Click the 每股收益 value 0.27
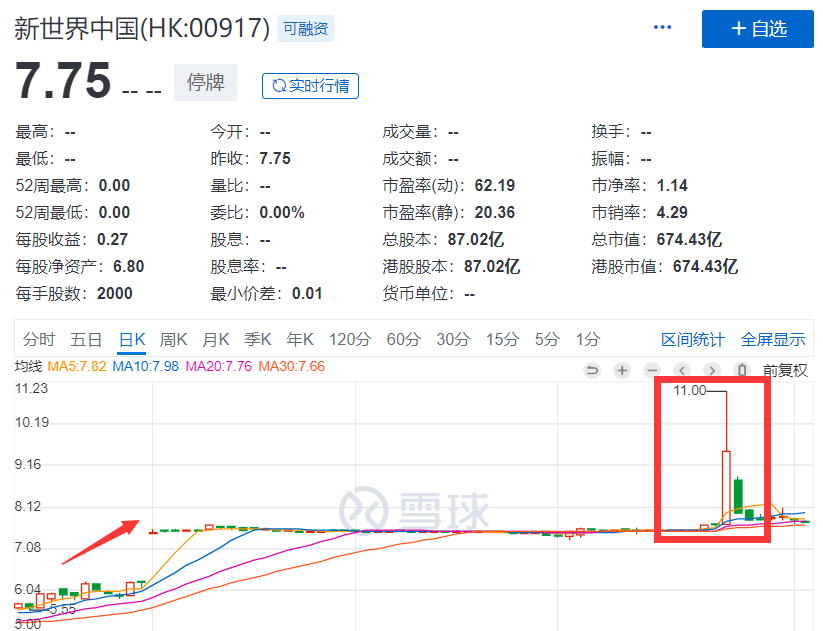This screenshot has height=631, width=823. [112, 239]
